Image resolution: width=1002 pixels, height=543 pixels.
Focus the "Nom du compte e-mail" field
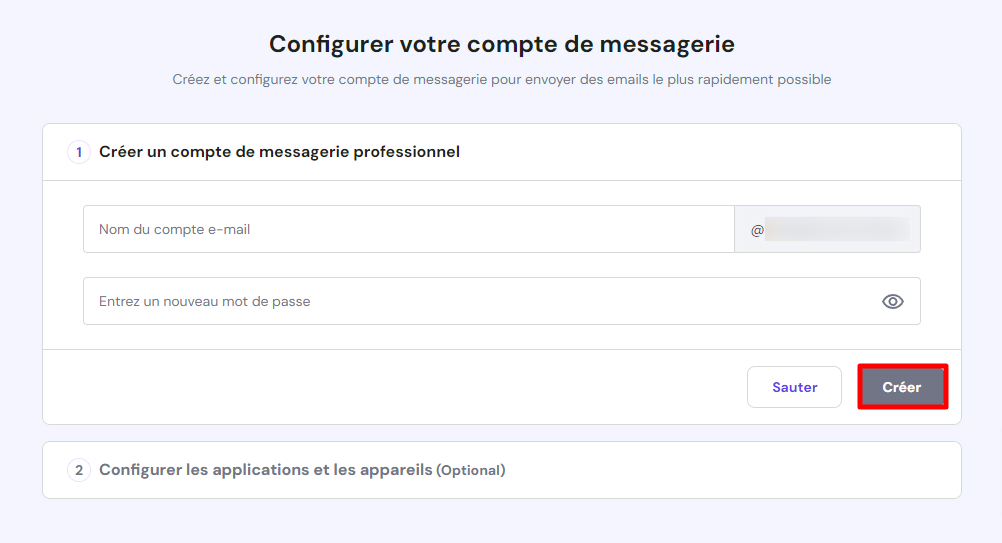coord(408,229)
